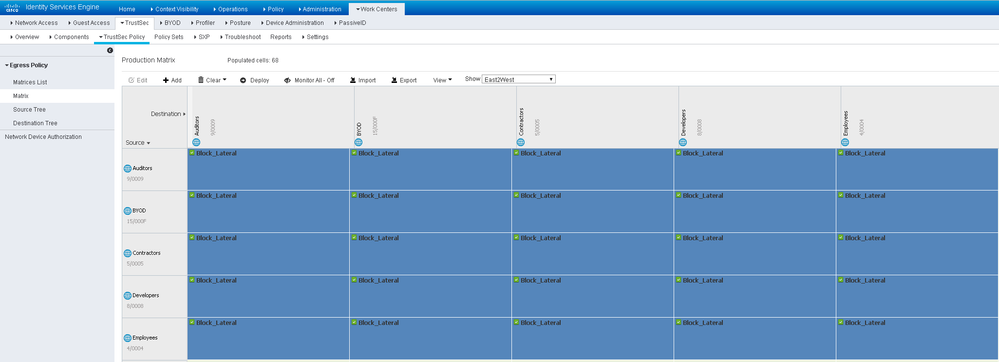Click the globe icon beside Contractors source row
This screenshot has height=362, width=999.
127,253
